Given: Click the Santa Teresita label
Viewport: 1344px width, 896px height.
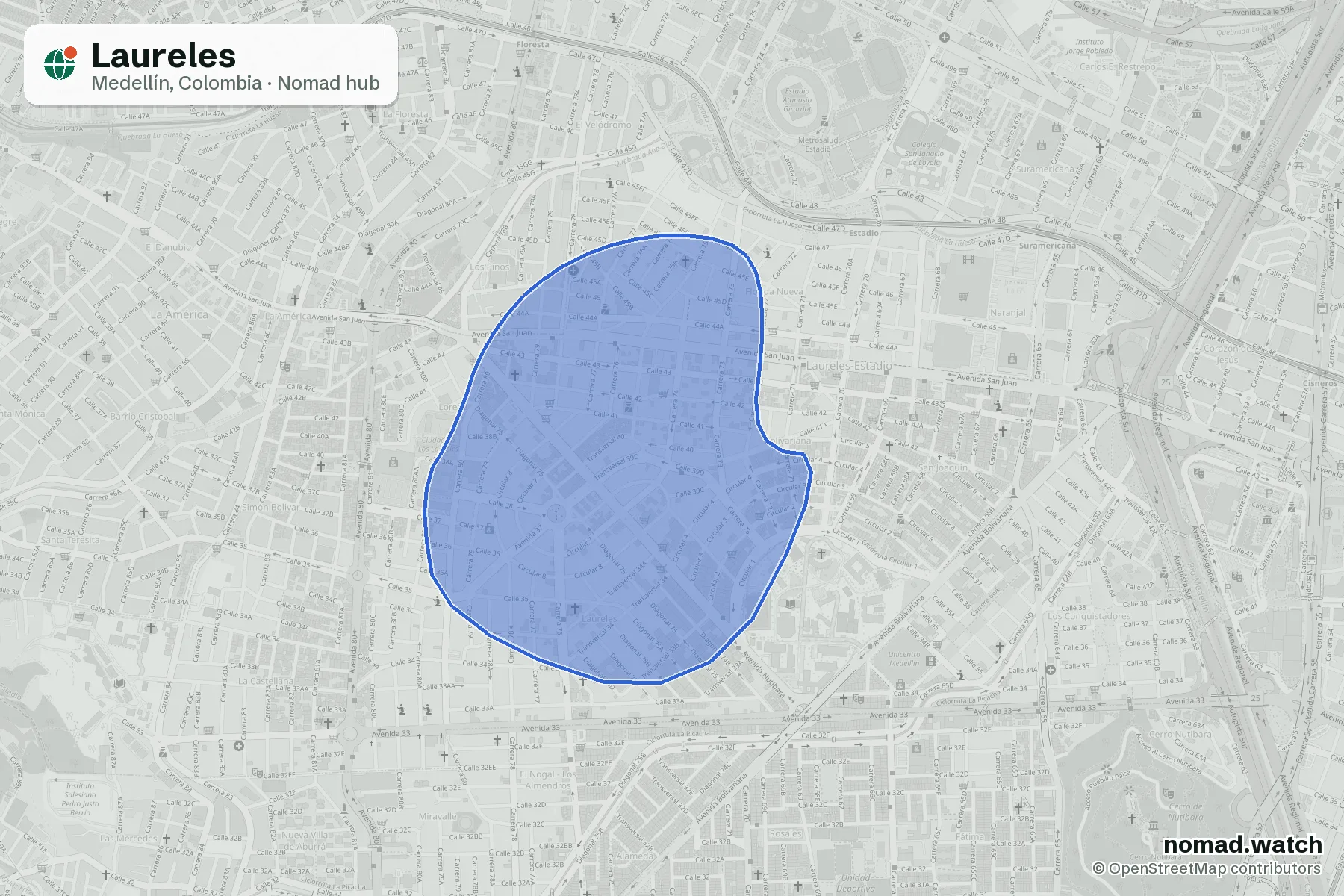Looking at the screenshot, I should pyautogui.click(x=70, y=540).
